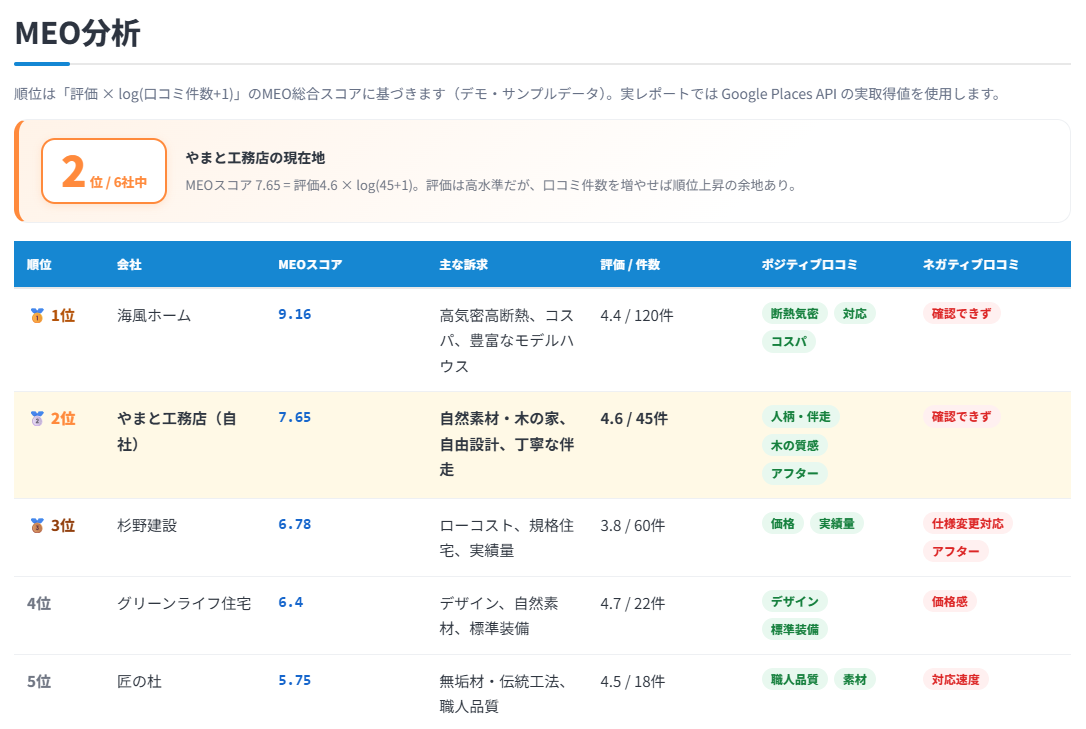Click the gold medal icon beside 1位
This screenshot has height=729, width=1086.
[37, 316]
